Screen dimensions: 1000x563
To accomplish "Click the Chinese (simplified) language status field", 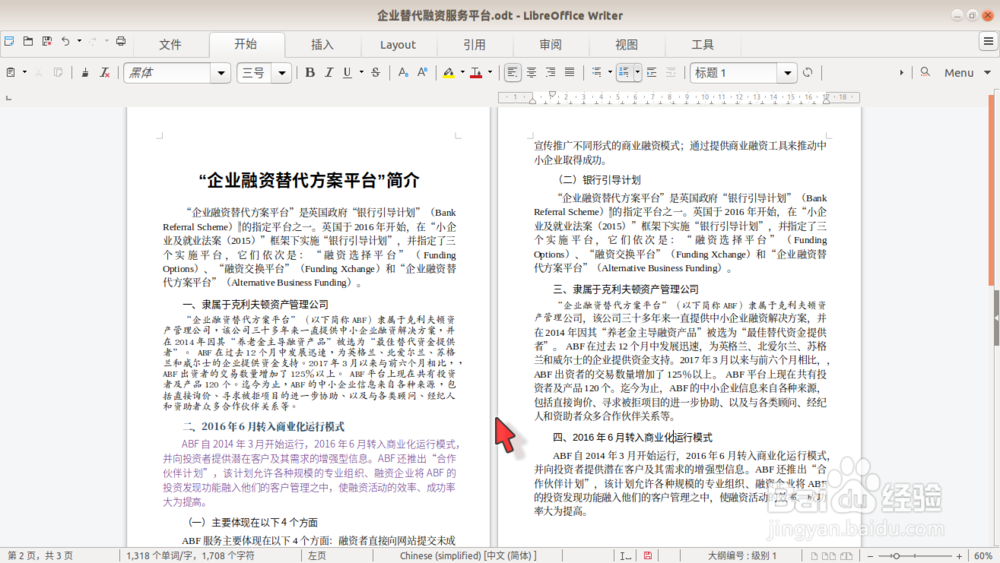I will pyautogui.click(x=468, y=555).
